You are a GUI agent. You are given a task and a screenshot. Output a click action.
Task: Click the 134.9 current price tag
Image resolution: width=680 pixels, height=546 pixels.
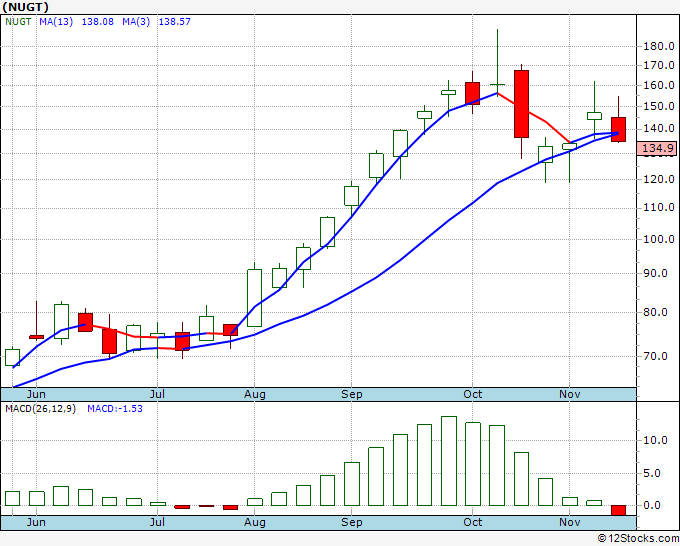pos(657,148)
